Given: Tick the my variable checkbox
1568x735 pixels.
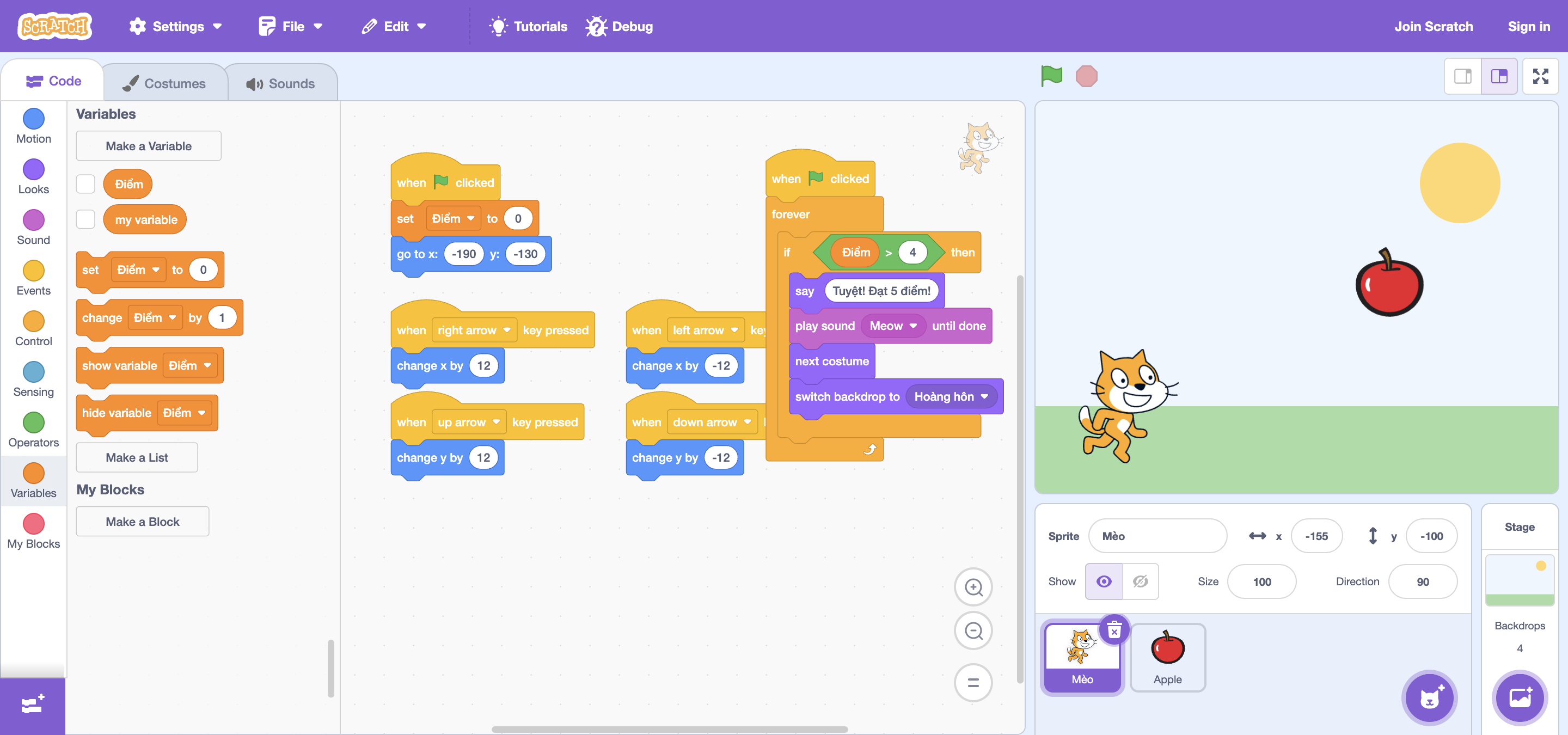Looking at the screenshot, I should (85, 219).
